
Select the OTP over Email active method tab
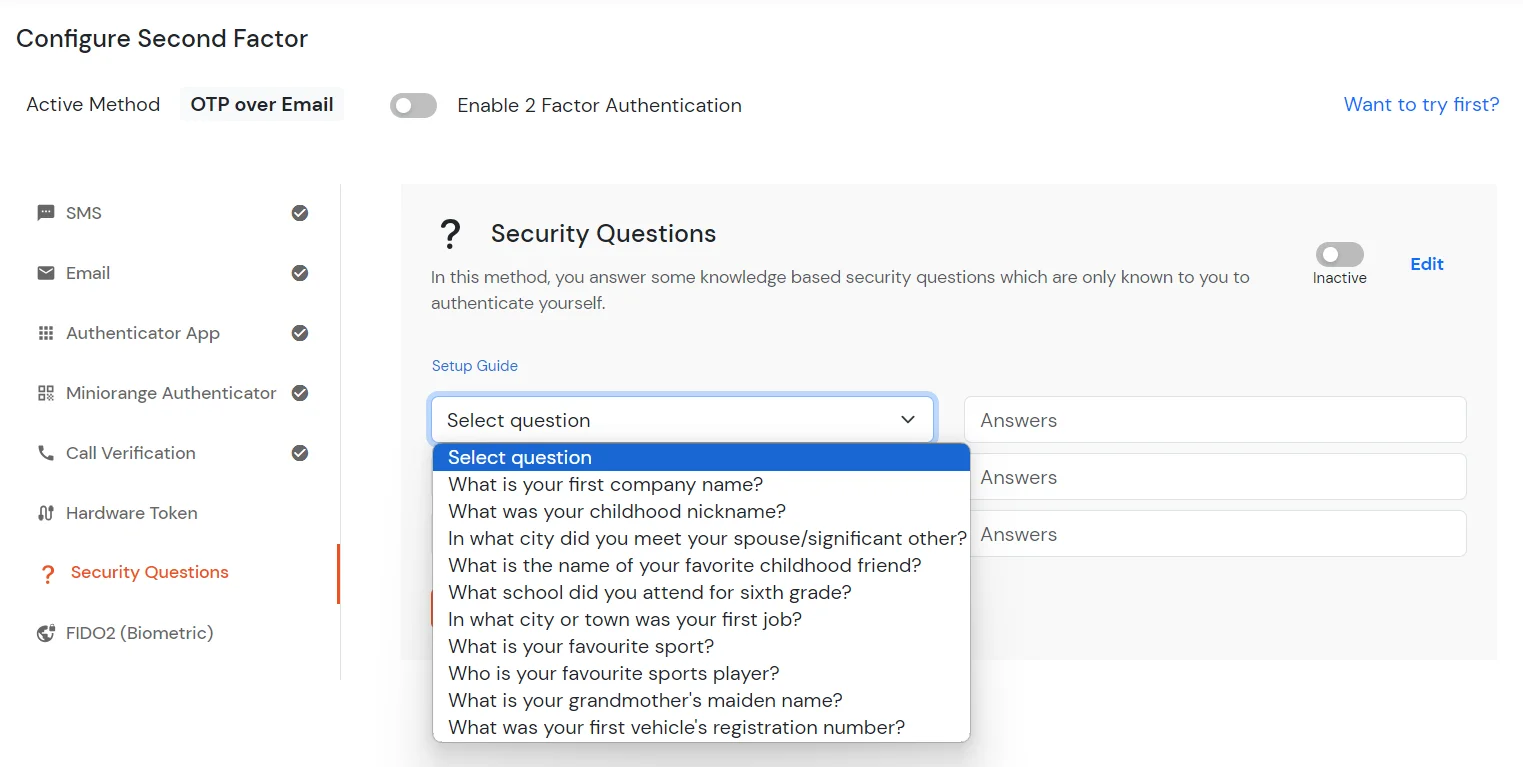click(261, 104)
